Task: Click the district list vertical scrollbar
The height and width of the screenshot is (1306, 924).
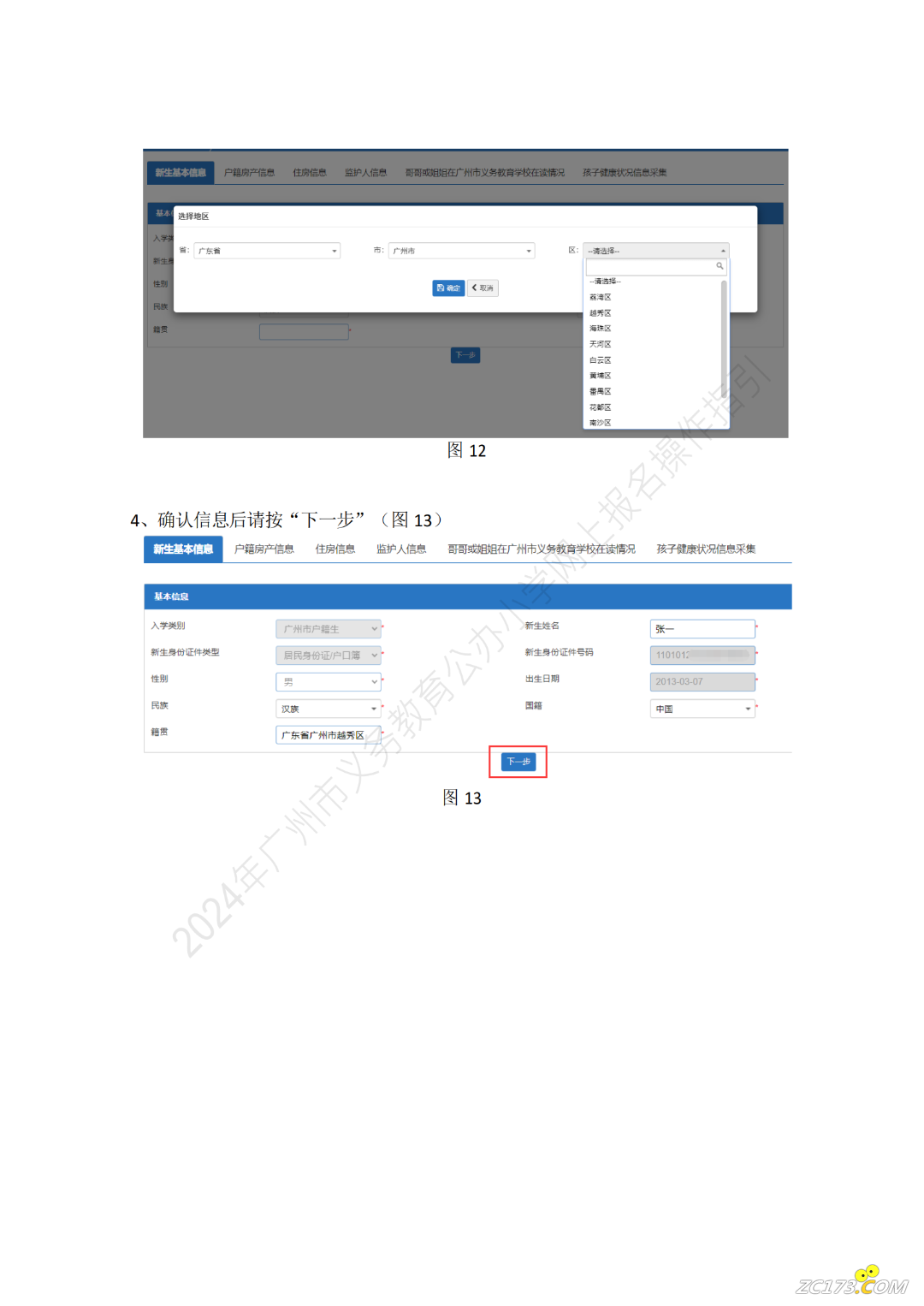Action: tap(725, 340)
